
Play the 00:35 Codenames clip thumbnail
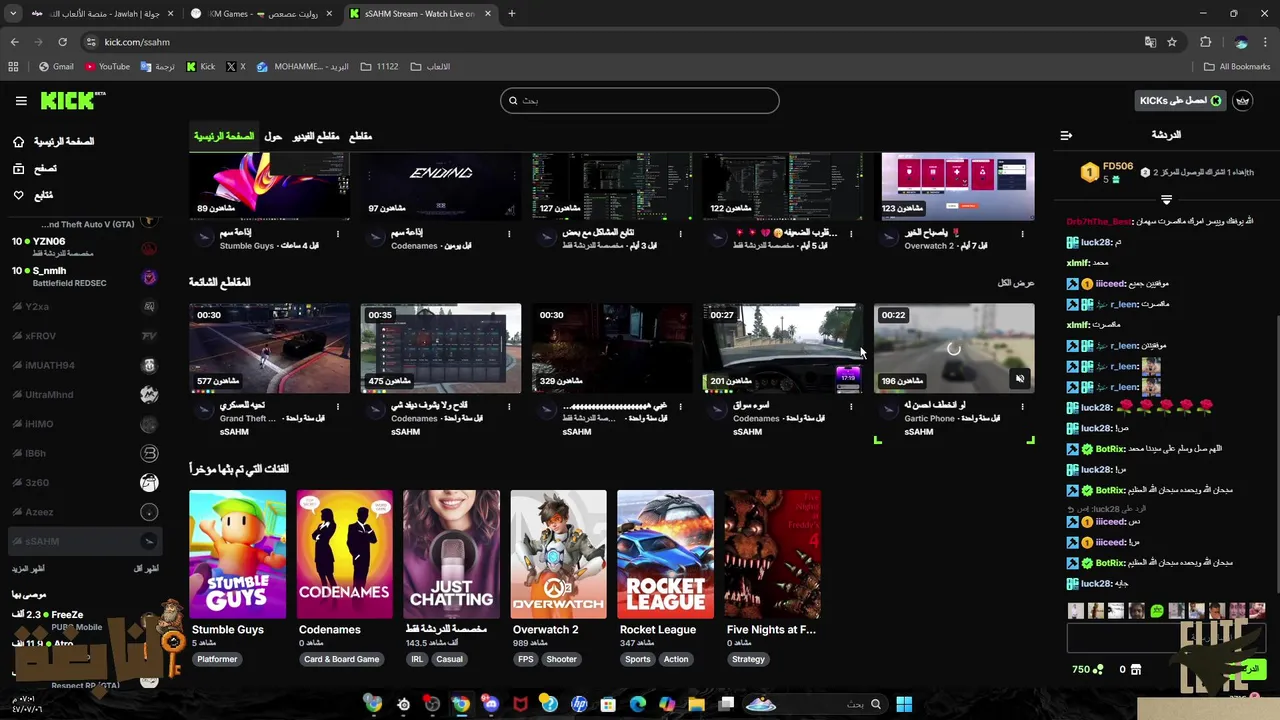tap(440, 348)
